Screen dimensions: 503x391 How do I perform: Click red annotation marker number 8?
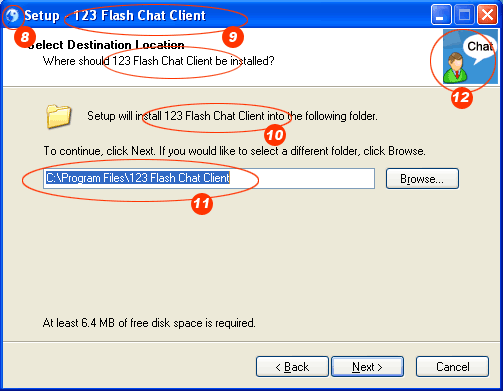[x=25, y=37]
